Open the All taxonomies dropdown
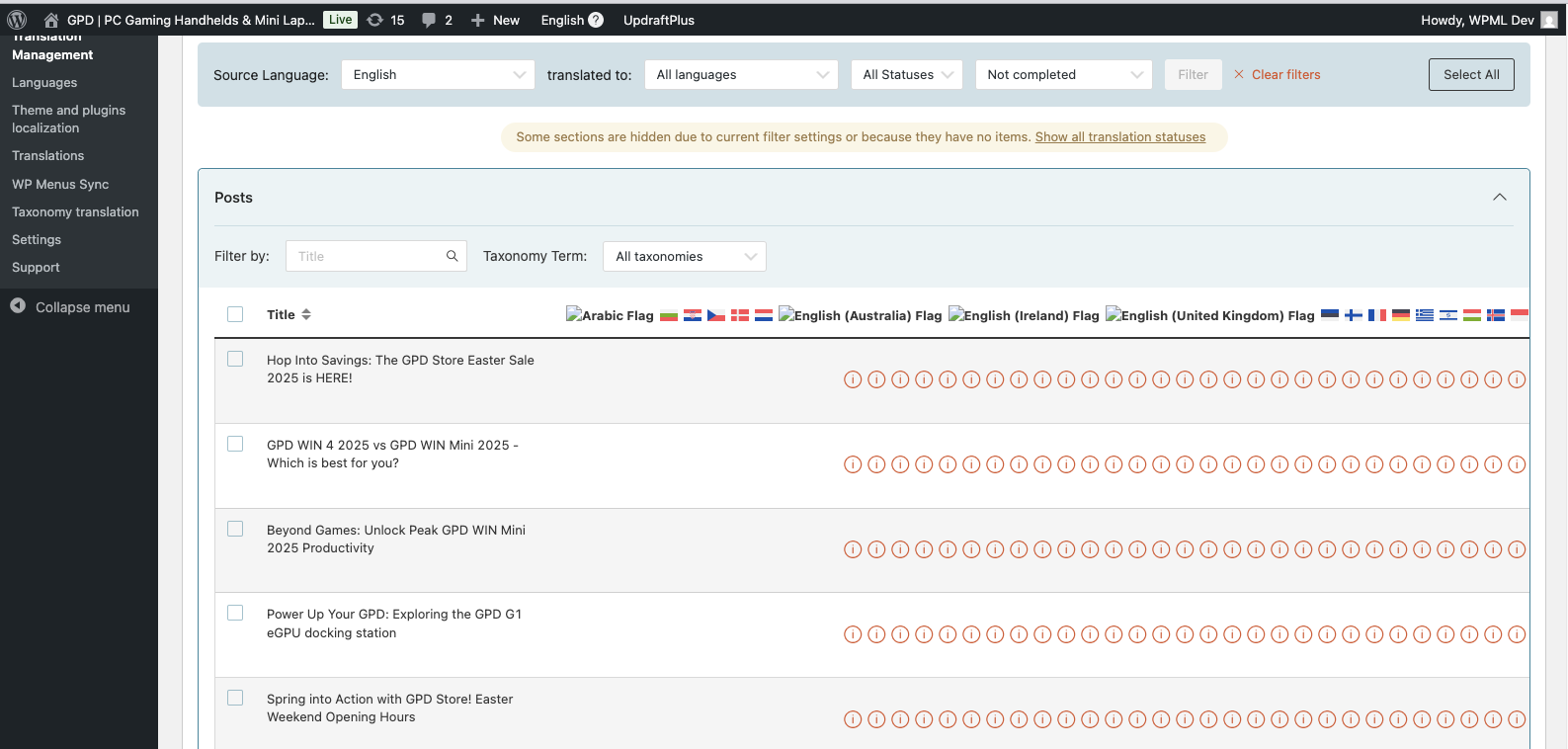 tap(685, 256)
